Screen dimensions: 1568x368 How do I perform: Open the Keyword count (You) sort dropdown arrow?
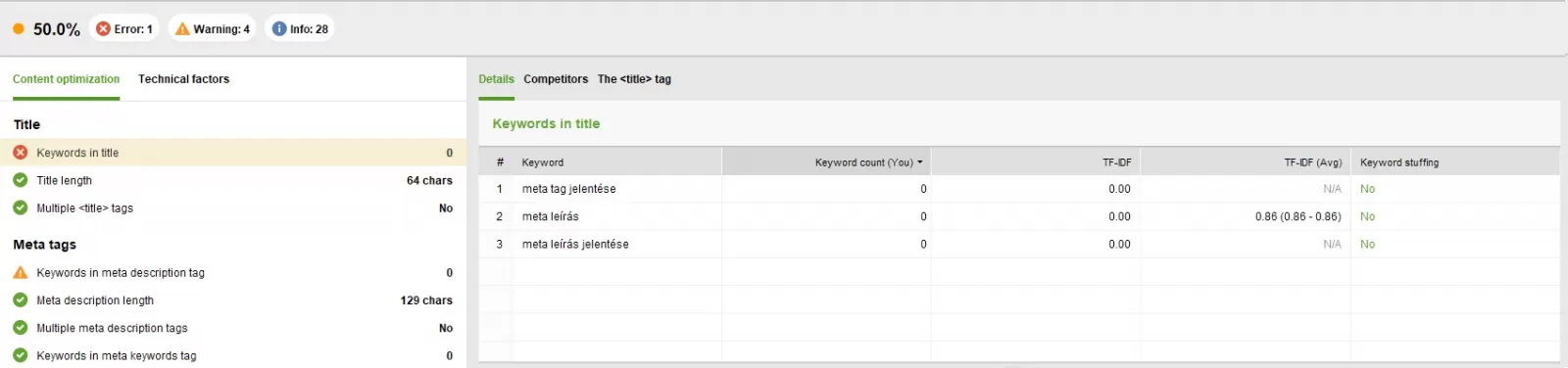click(920, 162)
